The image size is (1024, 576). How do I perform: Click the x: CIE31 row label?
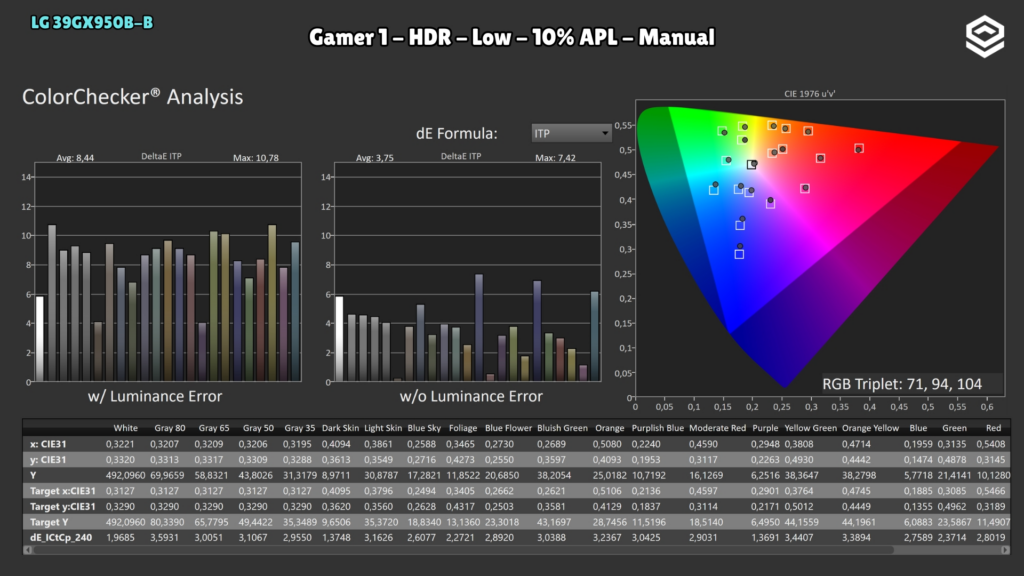(x=48, y=443)
